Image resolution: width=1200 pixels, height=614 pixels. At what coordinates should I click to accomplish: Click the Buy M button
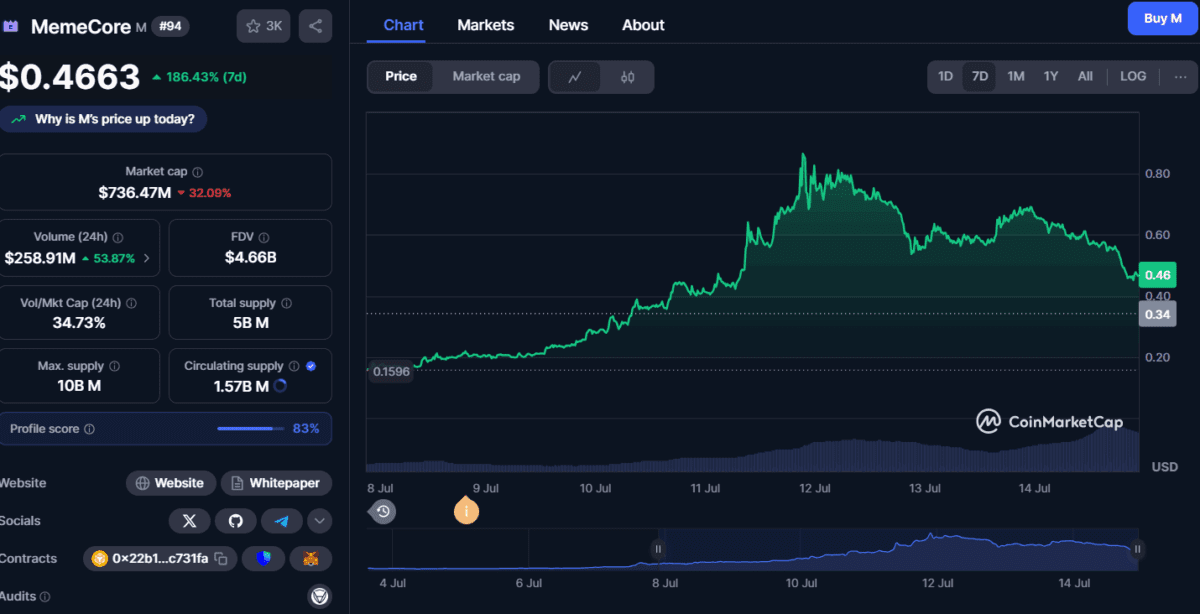tap(1162, 18)
